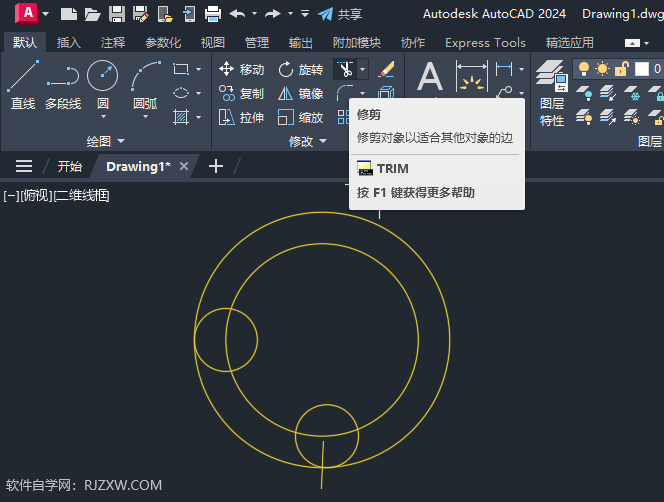Open the Rectangle tool dropdown arrow

pos(199,69)
